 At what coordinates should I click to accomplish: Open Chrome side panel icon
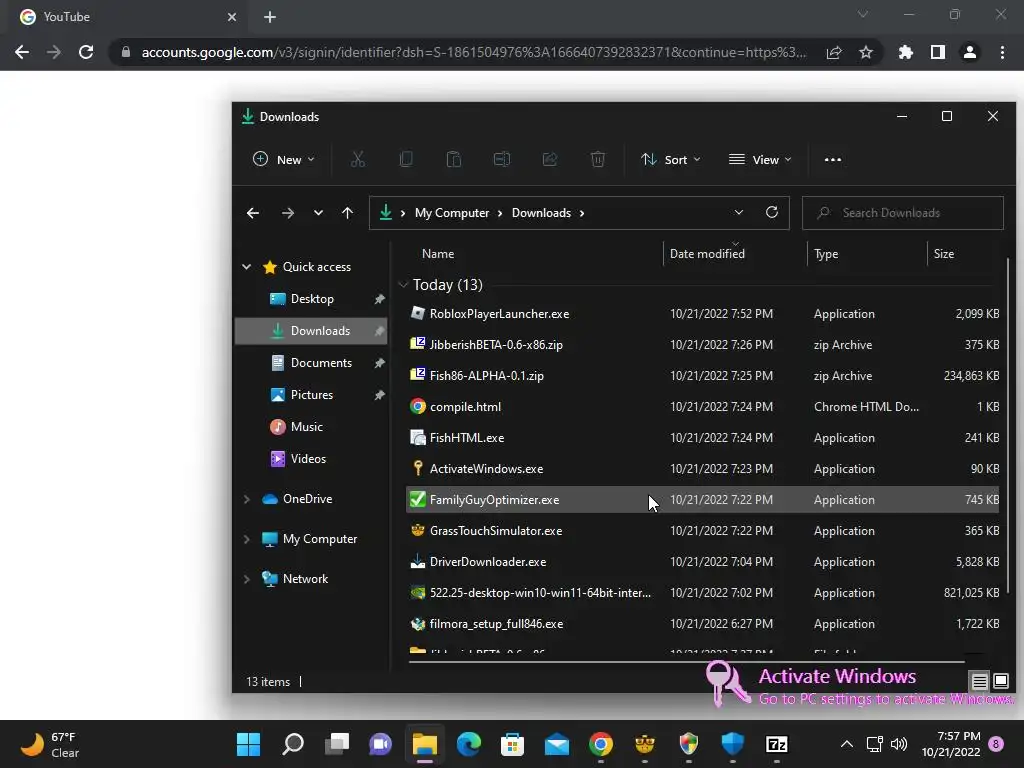click(938, 52)
